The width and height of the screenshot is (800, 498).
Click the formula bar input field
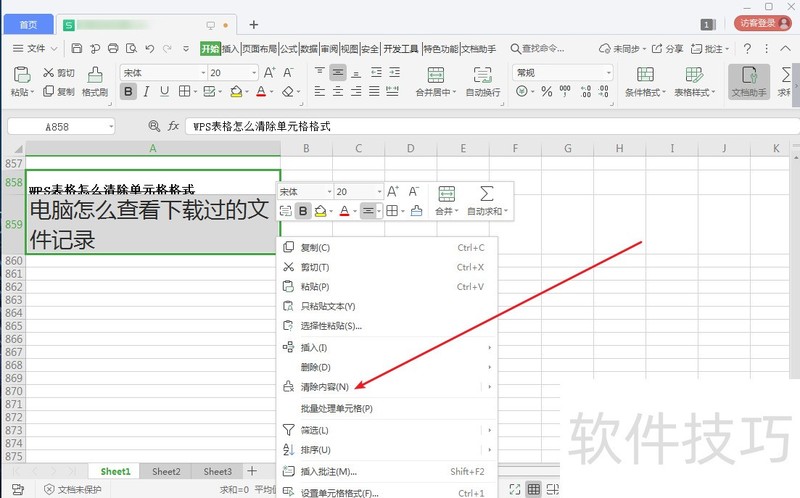(x=490, y=126)
